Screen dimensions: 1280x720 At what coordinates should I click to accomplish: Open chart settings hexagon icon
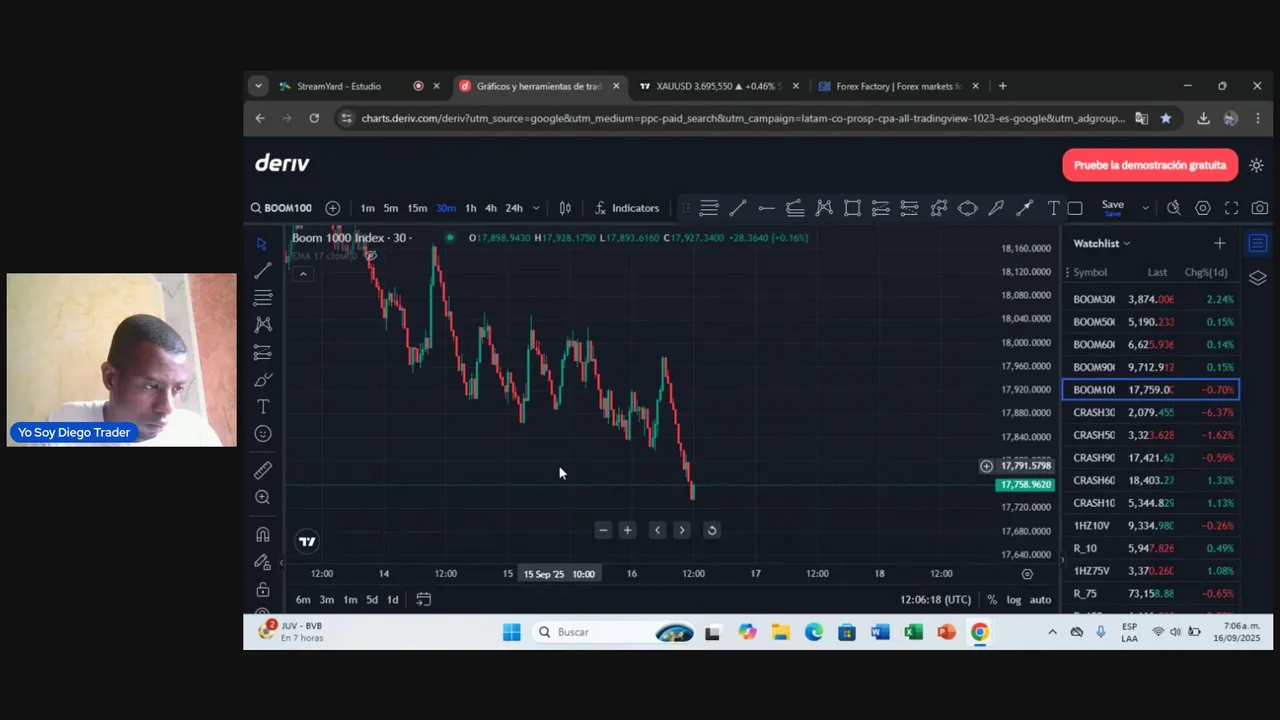(1203, 208)
